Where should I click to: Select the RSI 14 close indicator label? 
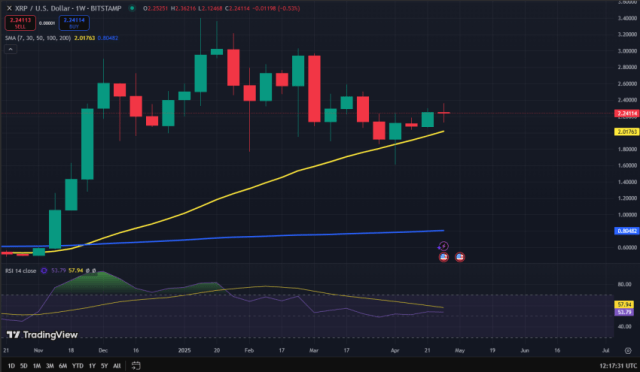coord(20,271)
